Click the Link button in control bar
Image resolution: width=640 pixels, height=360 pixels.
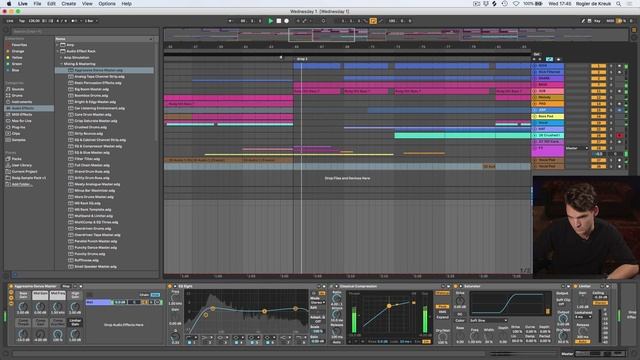point(10,21)
